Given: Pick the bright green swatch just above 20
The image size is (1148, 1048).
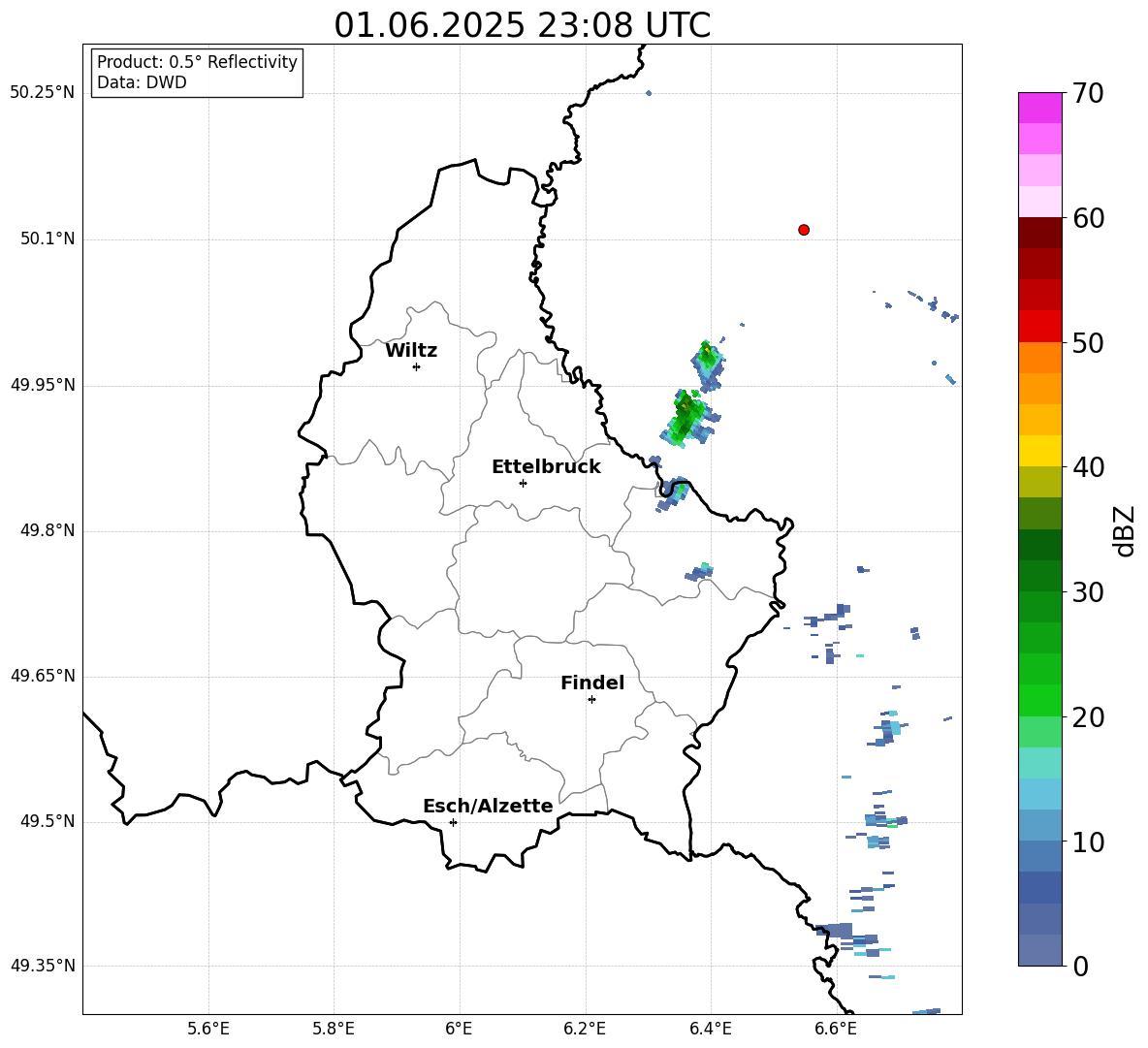Looking at the screenshot, I should point(1040,700).
